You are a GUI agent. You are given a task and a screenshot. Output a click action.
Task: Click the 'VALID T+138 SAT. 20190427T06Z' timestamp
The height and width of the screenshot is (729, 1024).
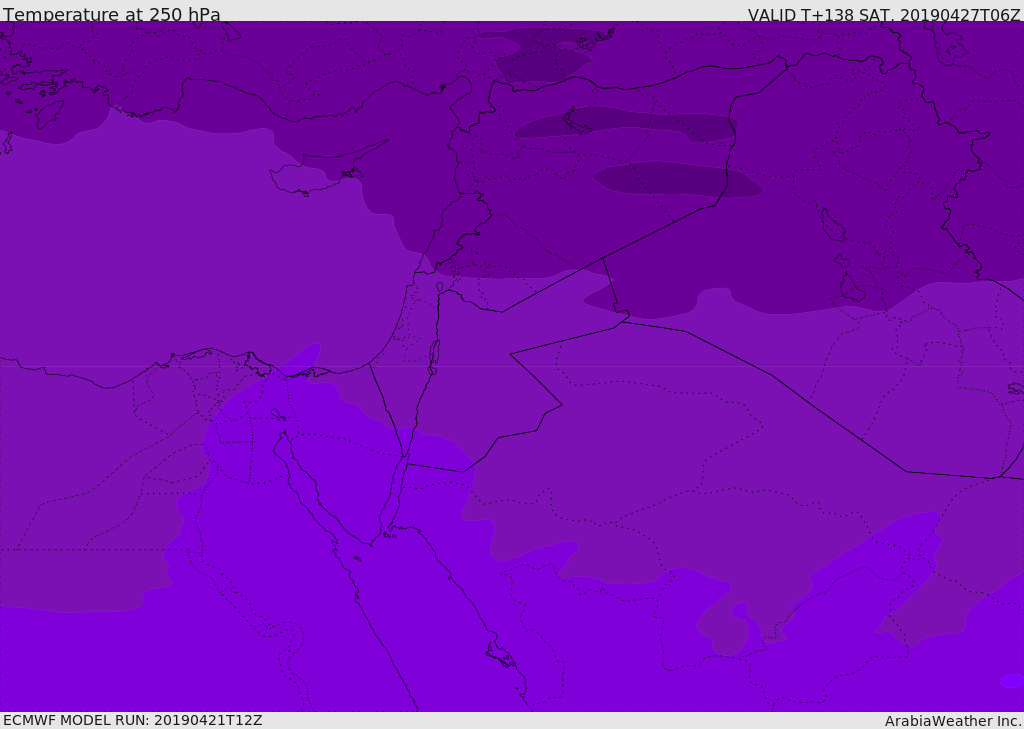click(884, 14)
